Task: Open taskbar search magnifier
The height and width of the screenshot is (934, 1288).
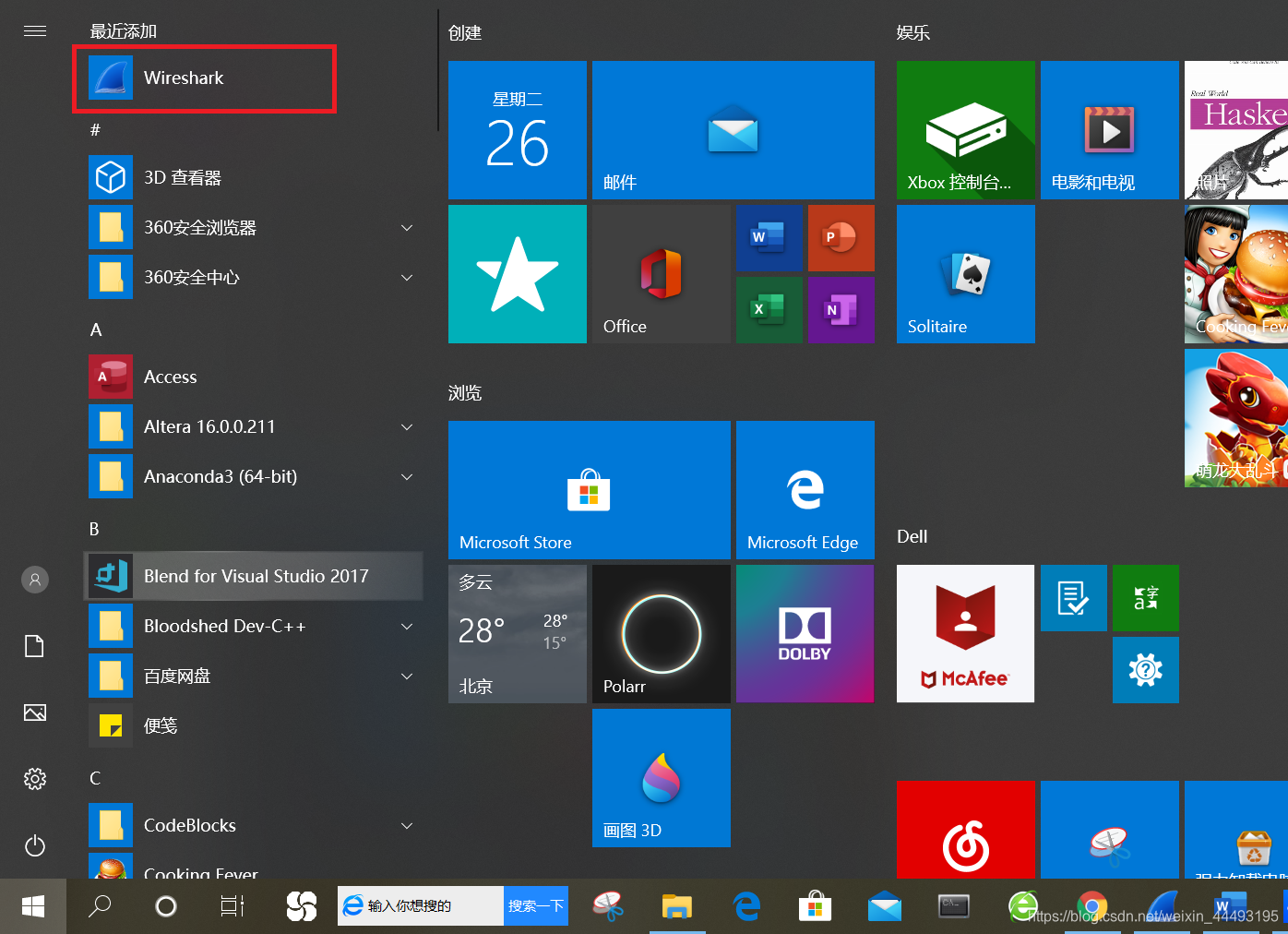Action: (100, 906)
